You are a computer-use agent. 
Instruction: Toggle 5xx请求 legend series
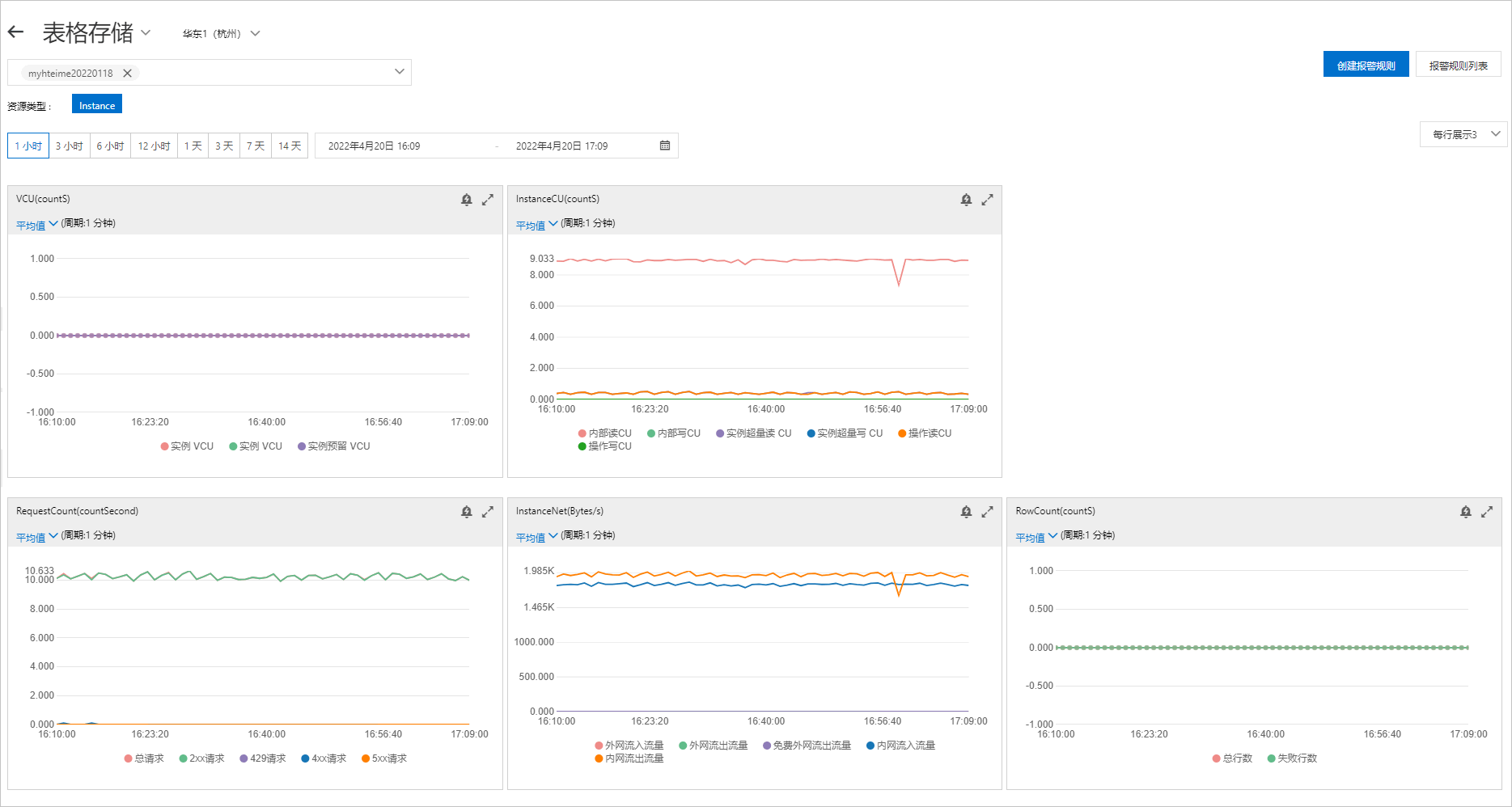click(x=384, y=758)
